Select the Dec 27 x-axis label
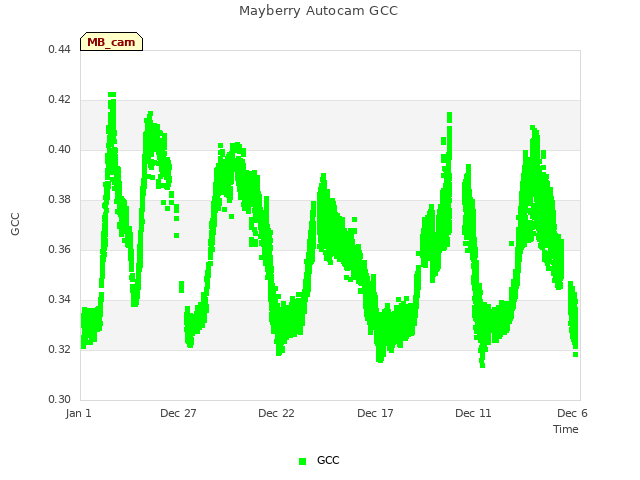Screen dimensions: 640x480 [178, 413]
